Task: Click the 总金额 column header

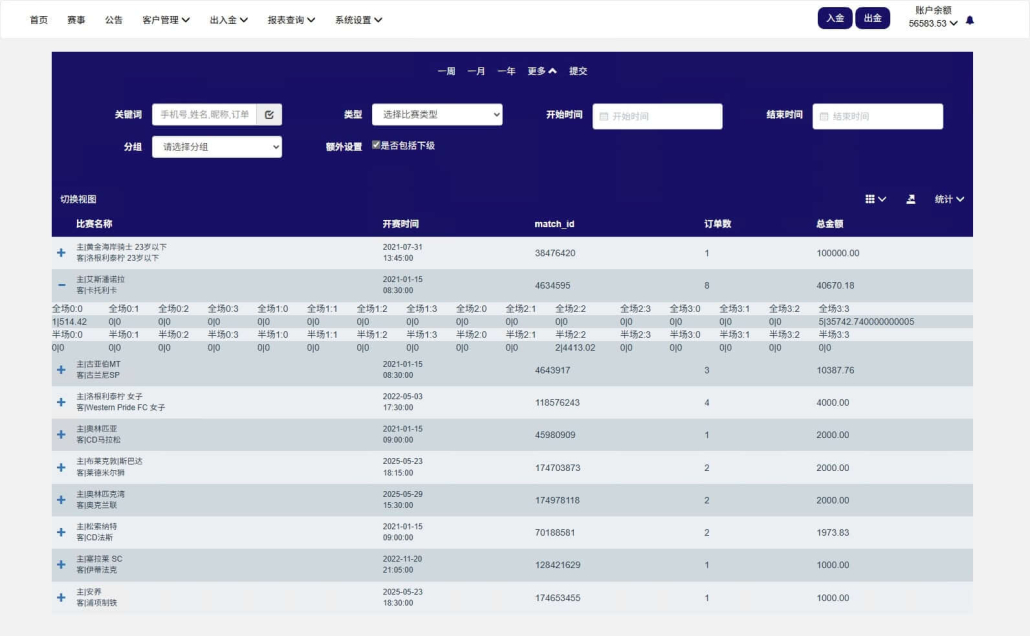Action: (830, 224)
